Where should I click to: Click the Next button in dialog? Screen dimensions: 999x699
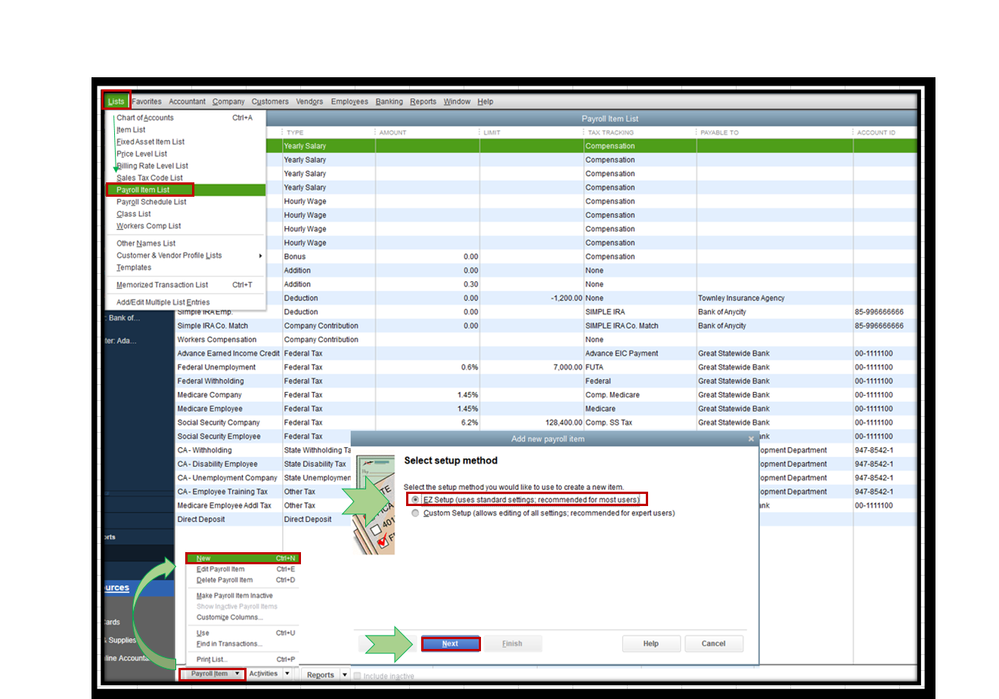coord(450,644)
